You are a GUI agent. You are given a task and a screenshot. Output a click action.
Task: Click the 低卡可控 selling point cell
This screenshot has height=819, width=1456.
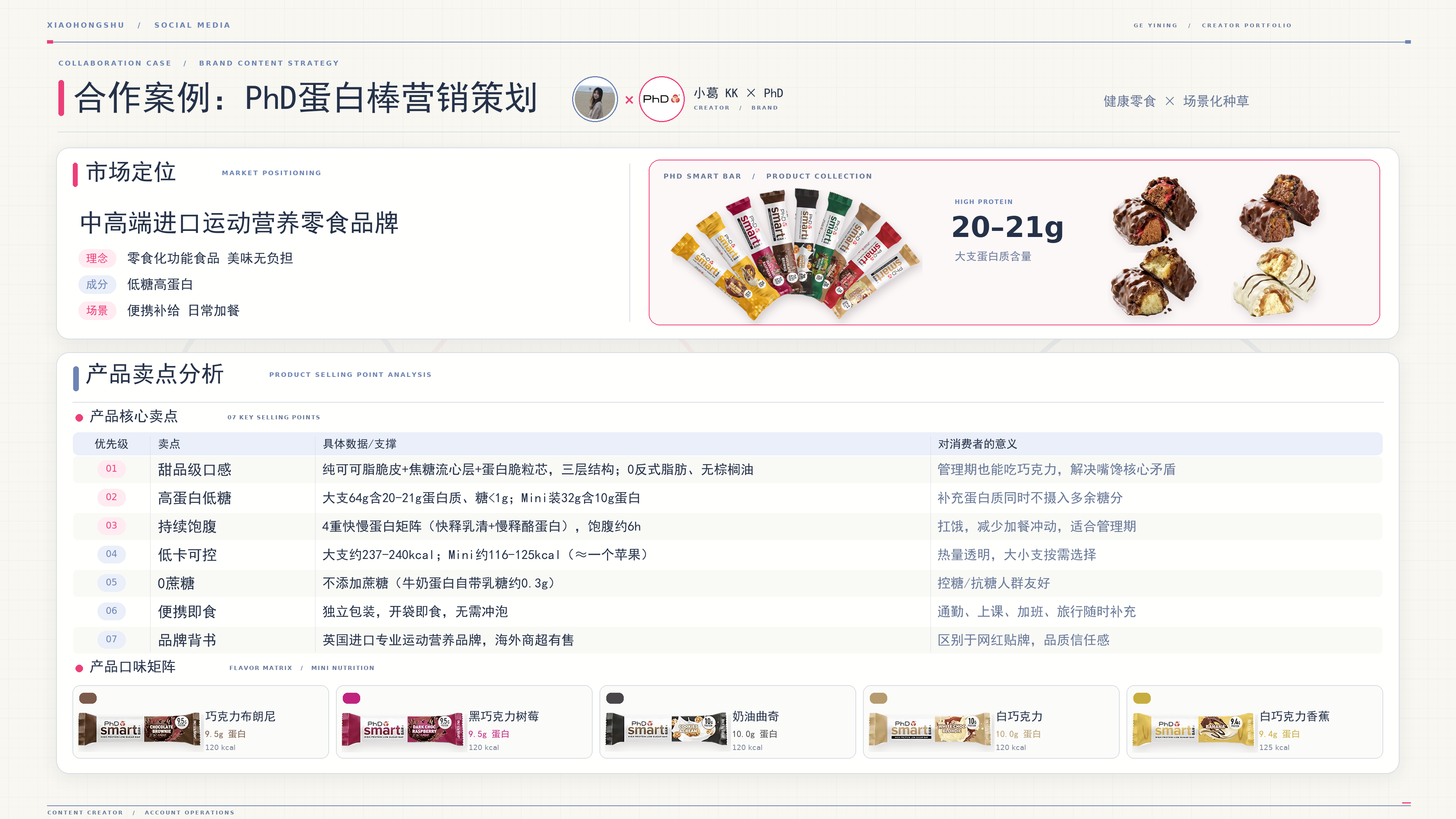(x=187, y=554)
